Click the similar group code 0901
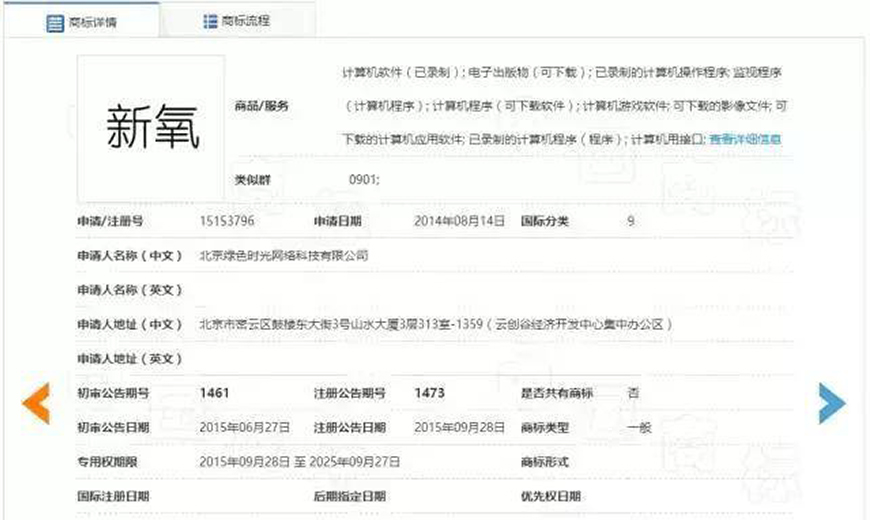The height and width of the screenshot is (520, 870). coord(363,180)
